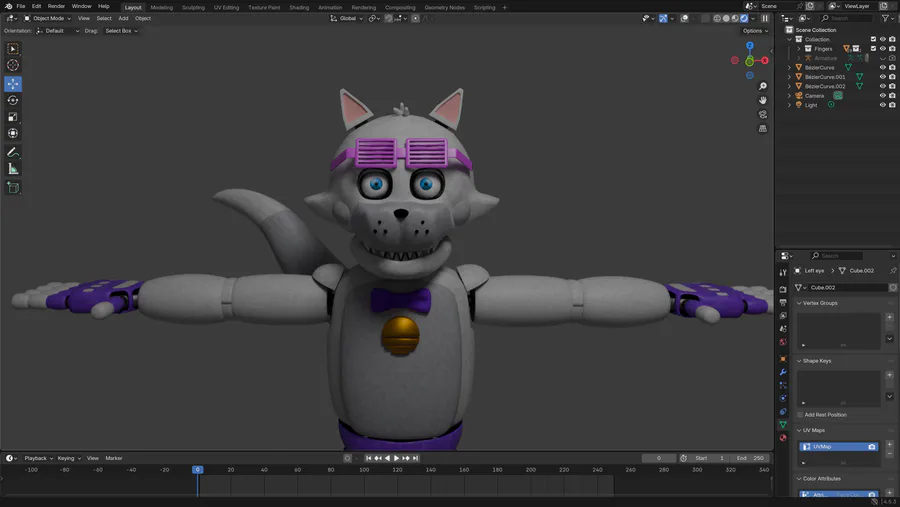Add a new UV map

click(x=889, y=444)
